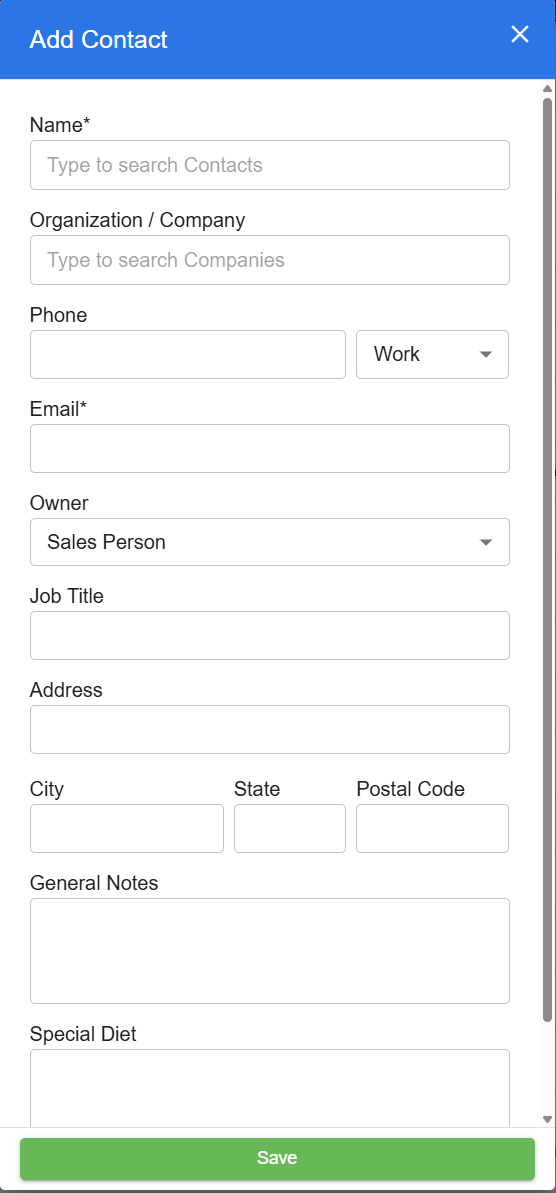Click the Owner dropdown arrow
This screenshot has width=556, height=1193.
[486, 542]
